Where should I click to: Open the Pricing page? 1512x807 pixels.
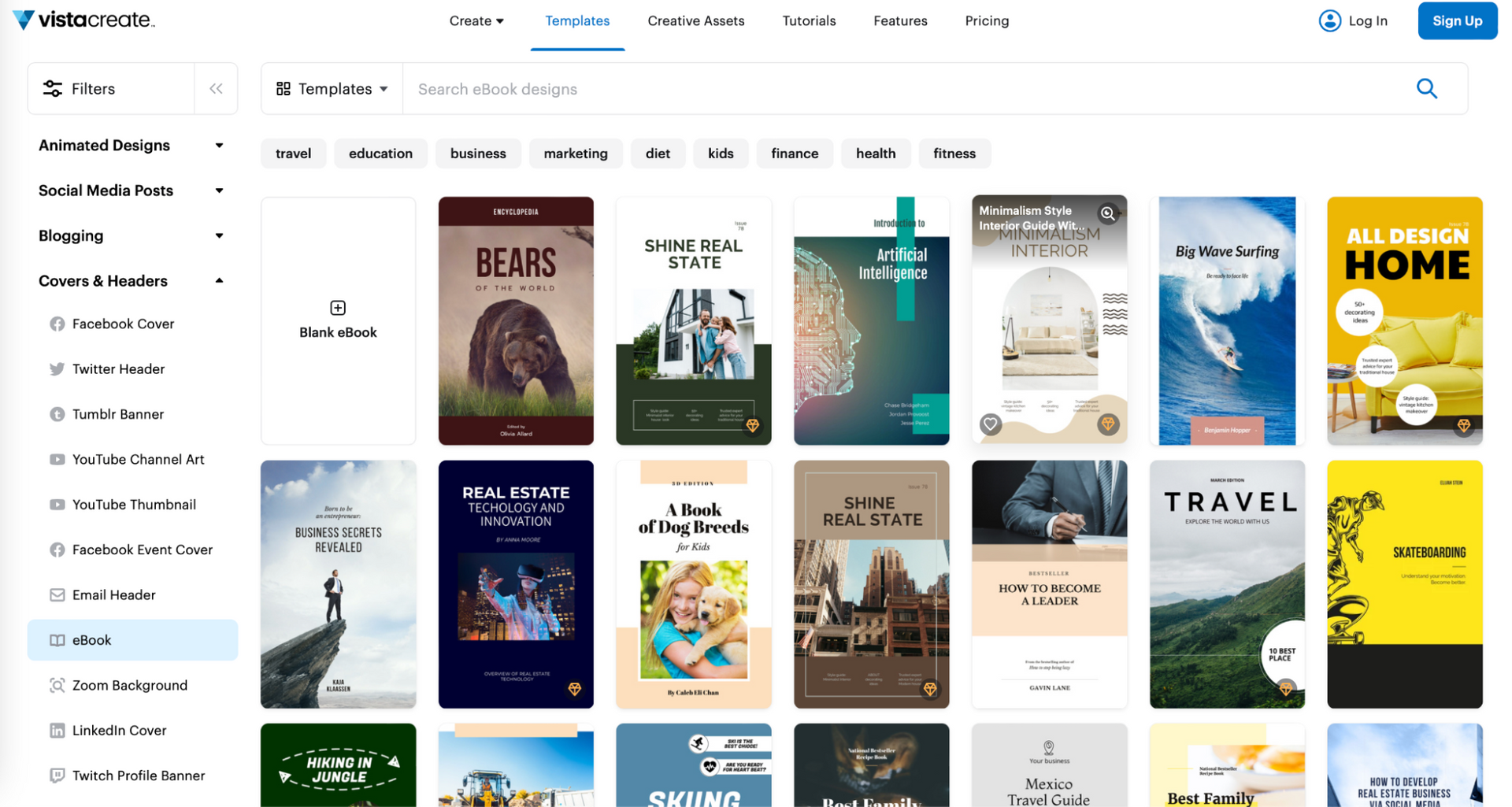(x=987, y=20)
